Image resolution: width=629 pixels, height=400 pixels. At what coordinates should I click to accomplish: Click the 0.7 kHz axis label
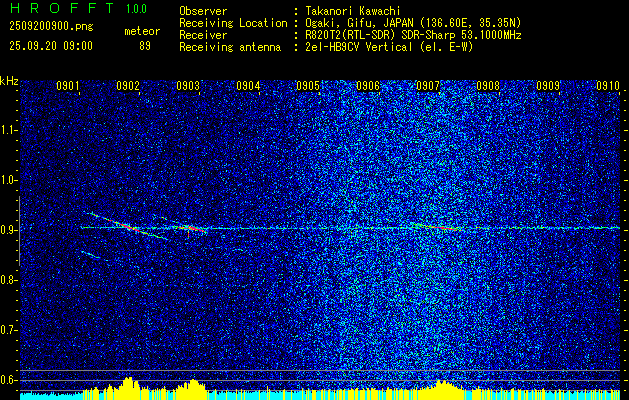tap(8, 330)
